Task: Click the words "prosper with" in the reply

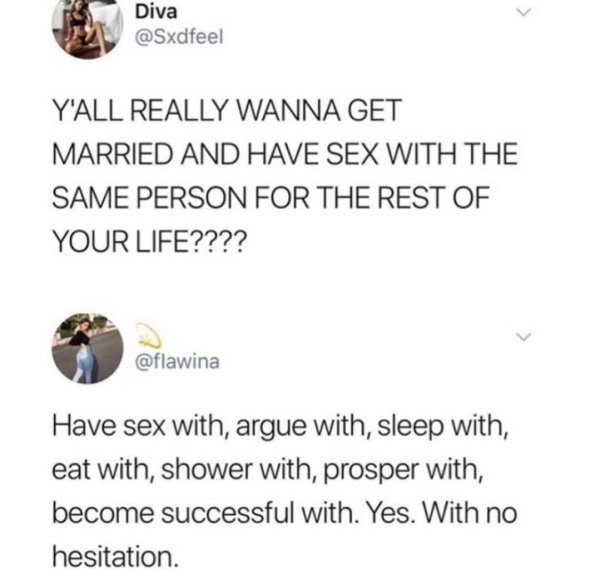Action: click(401, 470)
